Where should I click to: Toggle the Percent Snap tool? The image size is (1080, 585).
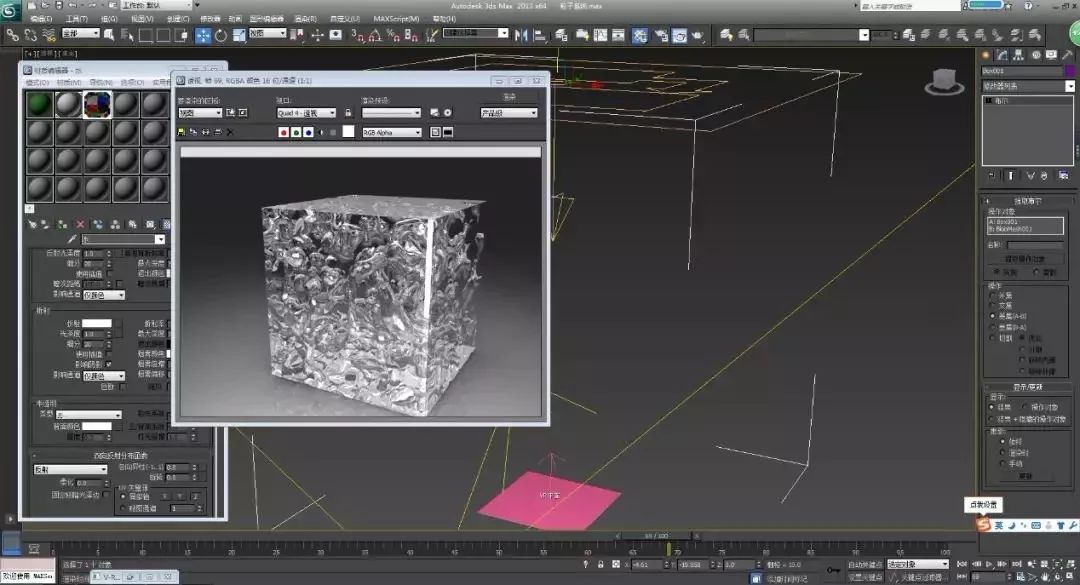(x=393, y=35)
